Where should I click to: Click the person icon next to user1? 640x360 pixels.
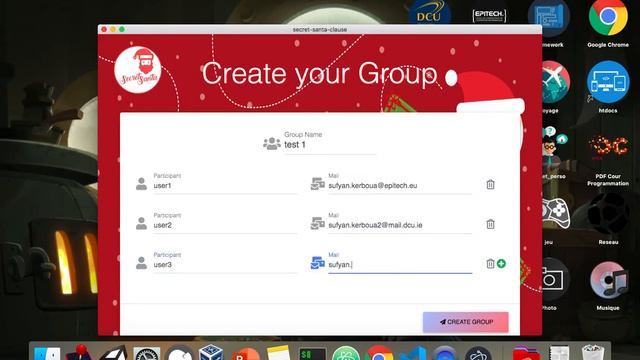pyautogui.click(x=141, y=184)
